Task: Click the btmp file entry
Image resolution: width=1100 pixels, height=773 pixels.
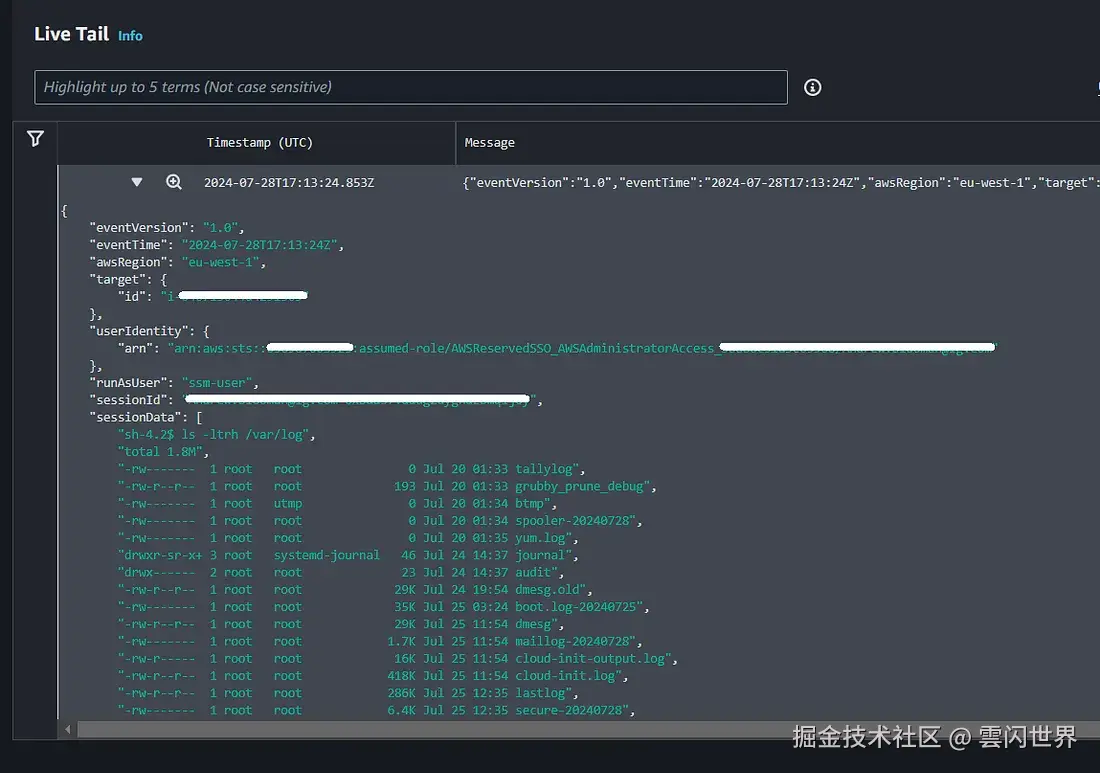Action: pyautogui.click(x=336, y=504)
